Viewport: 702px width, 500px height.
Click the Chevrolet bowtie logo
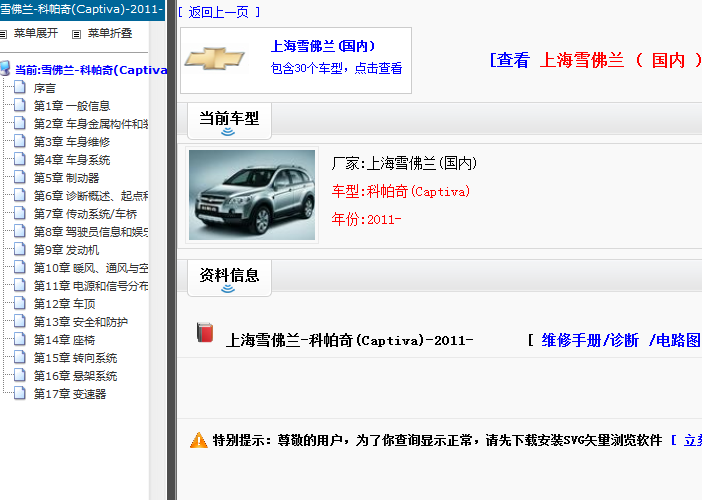215,59
